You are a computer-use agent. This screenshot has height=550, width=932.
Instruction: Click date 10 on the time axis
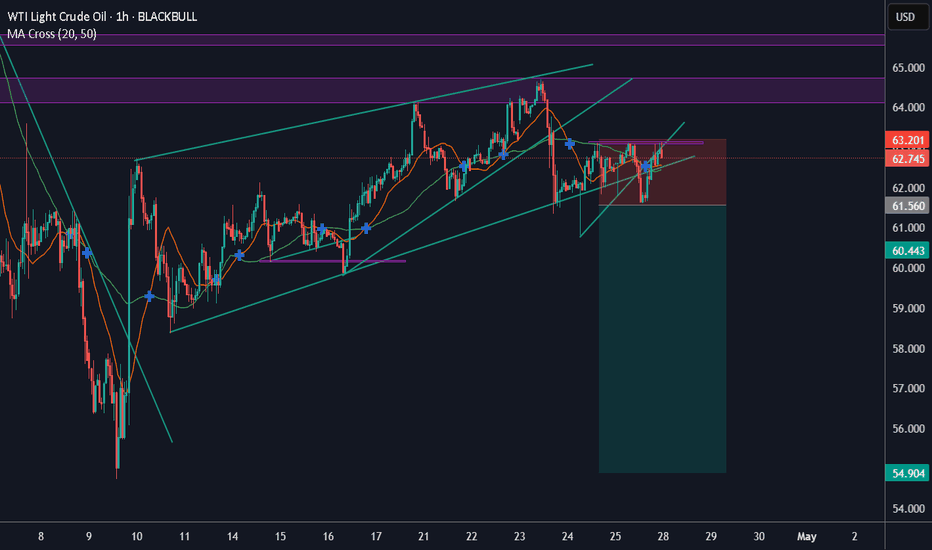click(137, 536)
